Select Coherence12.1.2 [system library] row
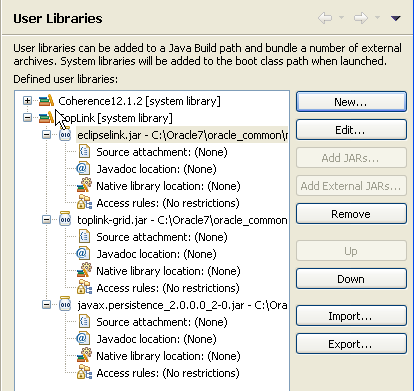This screenshot has height=391, width=414. click(139, 101)
